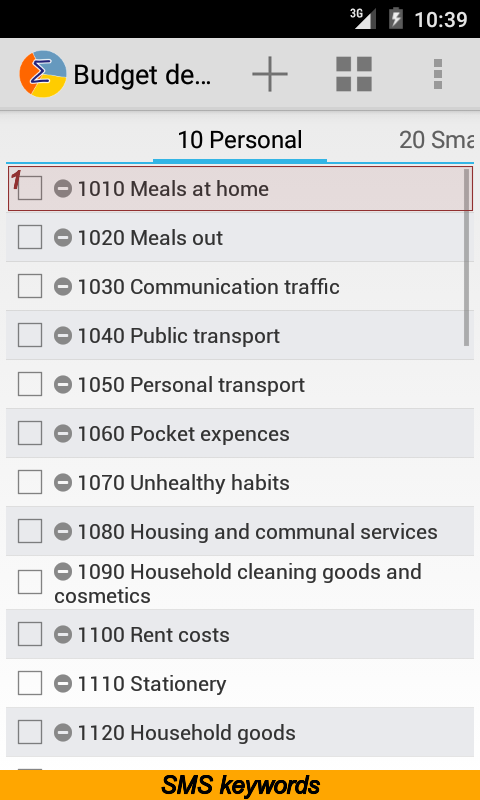
Task: Tap the minus icon beside 1040 Public transport
Action: [x=63, y=336]
